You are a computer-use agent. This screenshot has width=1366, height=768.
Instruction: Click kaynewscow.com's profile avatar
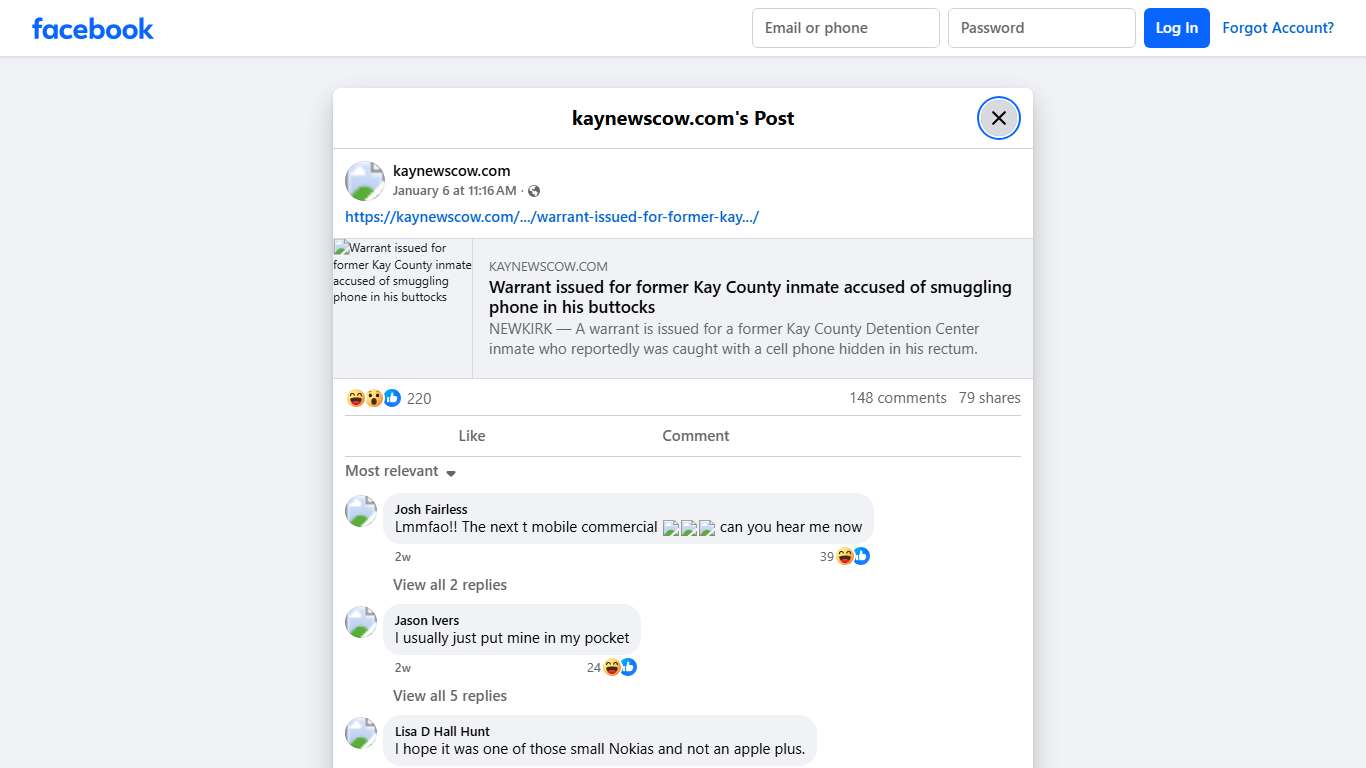tap(364, 180)
